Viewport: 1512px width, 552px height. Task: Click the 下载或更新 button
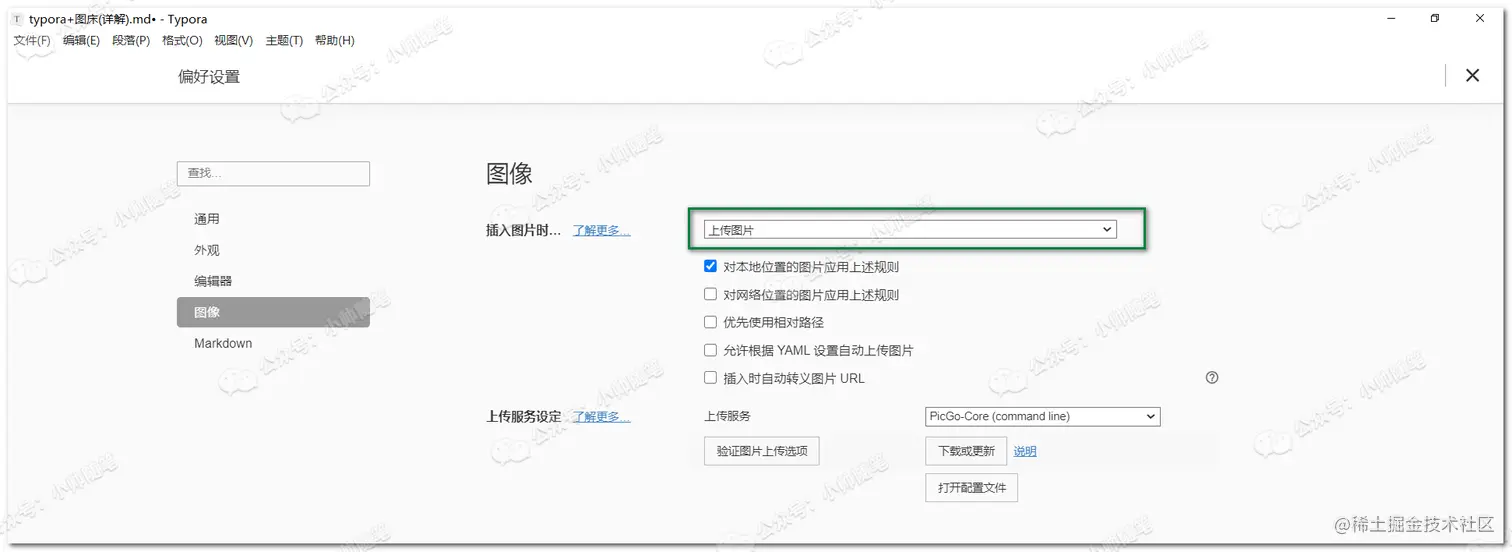(x=966, y=451)
